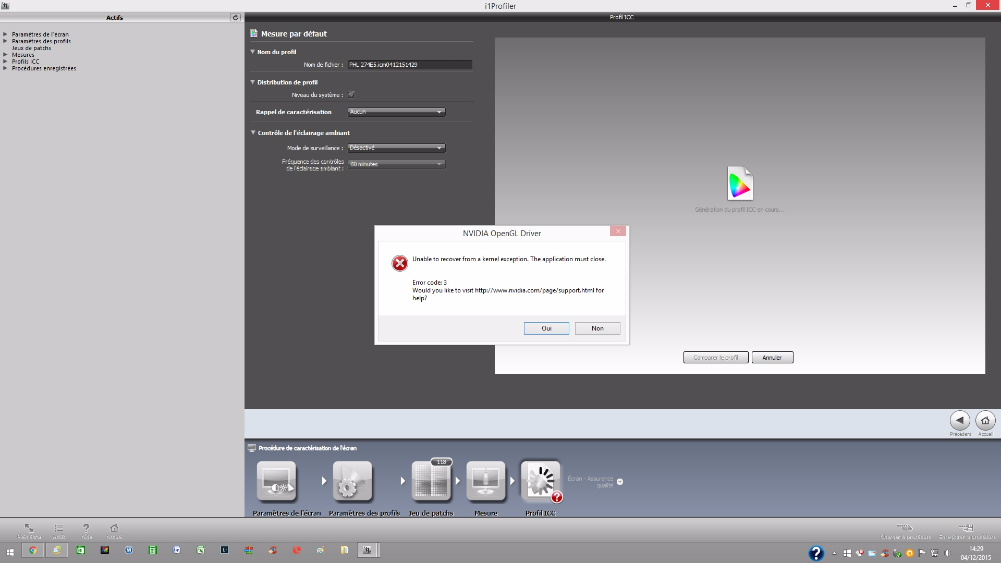This screenshot has height=563, width=1001.
Task: Click the Annuler button
Action: tap(772, 357)
